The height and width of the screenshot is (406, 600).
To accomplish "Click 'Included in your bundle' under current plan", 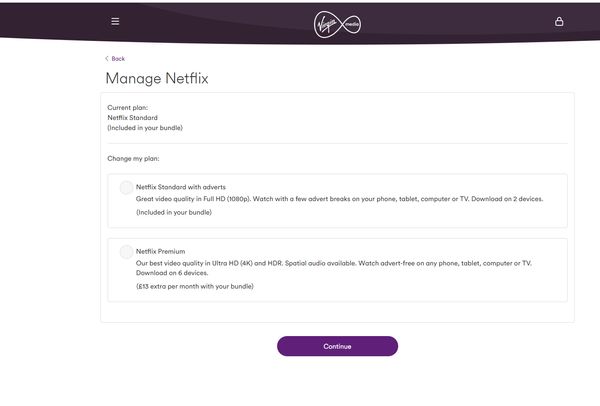I will pos(145,128).
